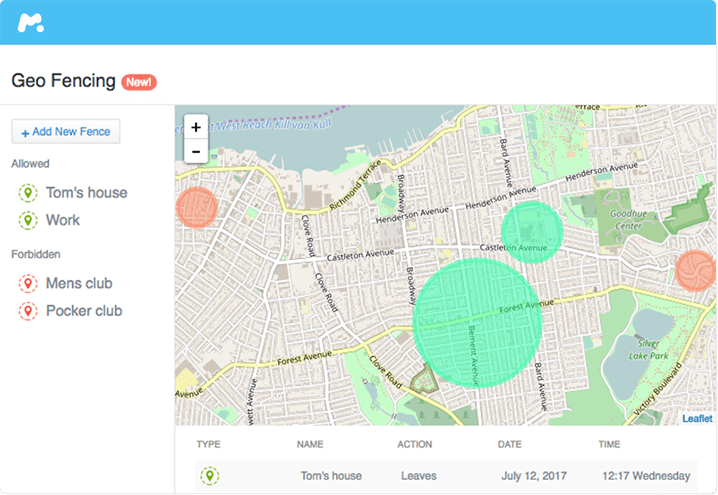Select Tom's house fence in sidebar
The height and width of the screenshot is (495, 718).
pos(86,193)
